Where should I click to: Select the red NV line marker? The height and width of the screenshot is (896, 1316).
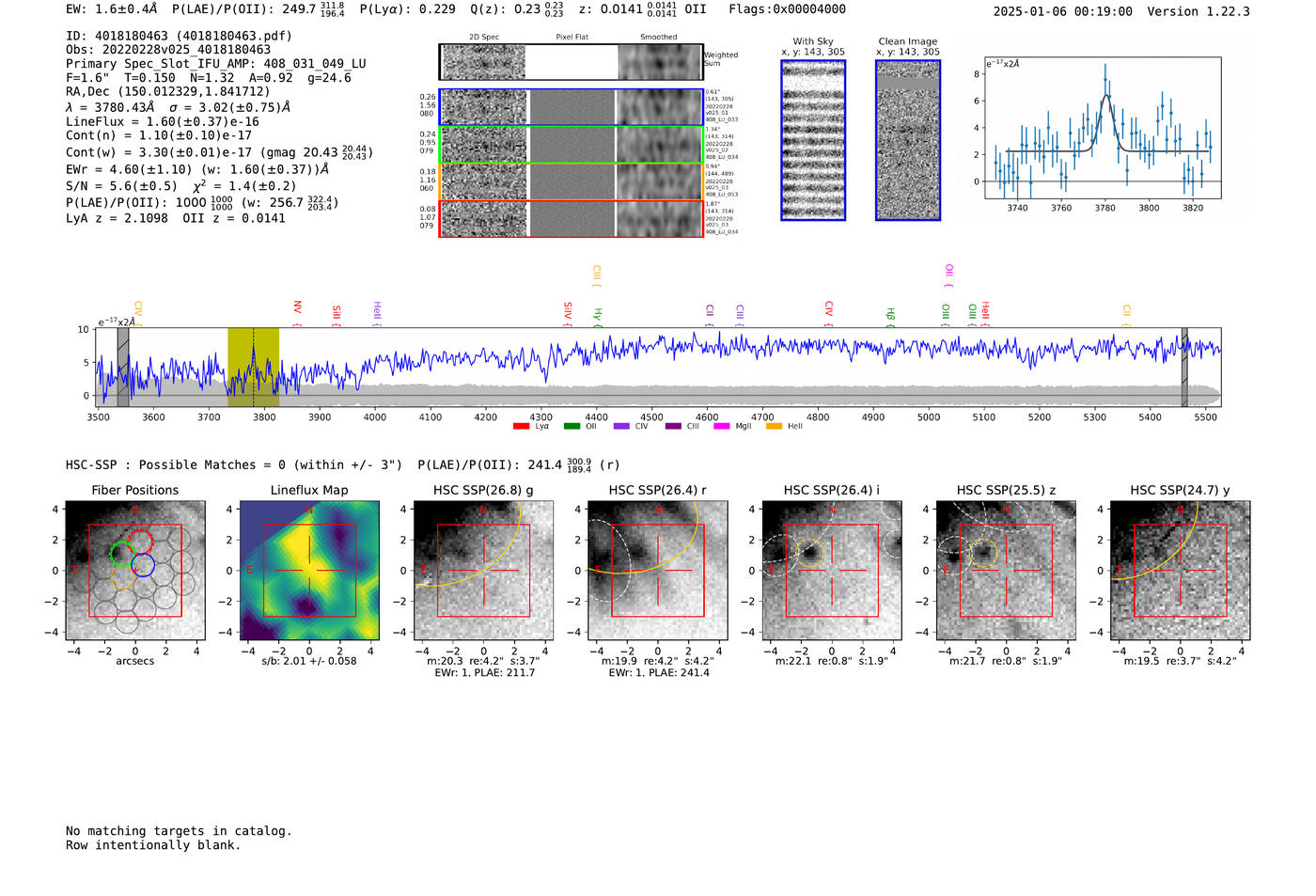[297, 313]
